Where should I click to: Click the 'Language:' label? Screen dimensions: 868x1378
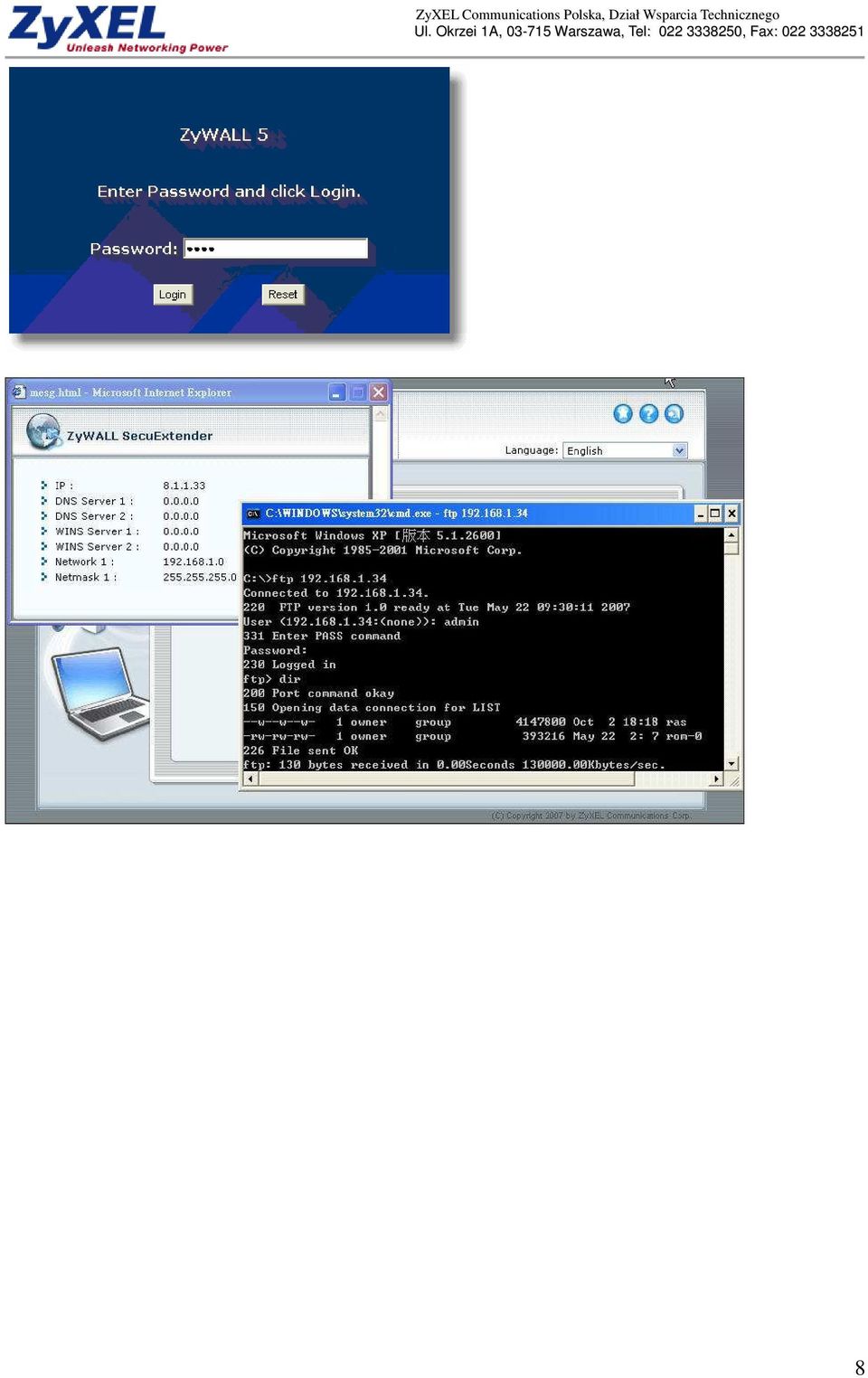[x=531, y=450]
